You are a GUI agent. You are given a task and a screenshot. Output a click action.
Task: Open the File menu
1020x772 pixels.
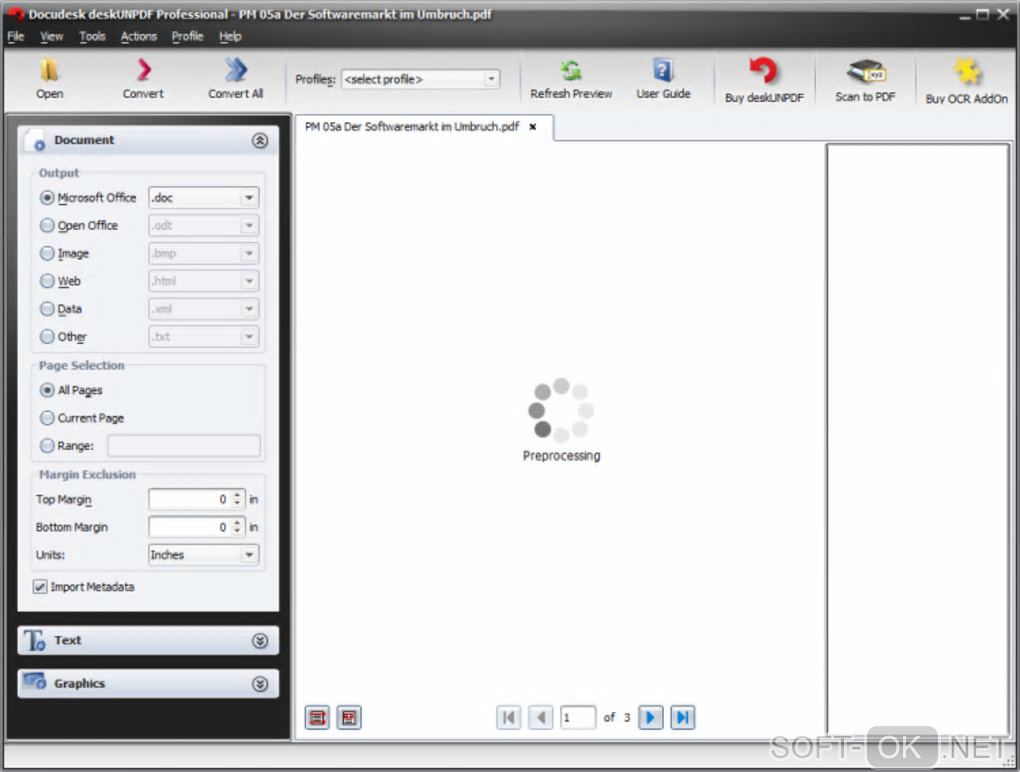(x=16, y=36)
